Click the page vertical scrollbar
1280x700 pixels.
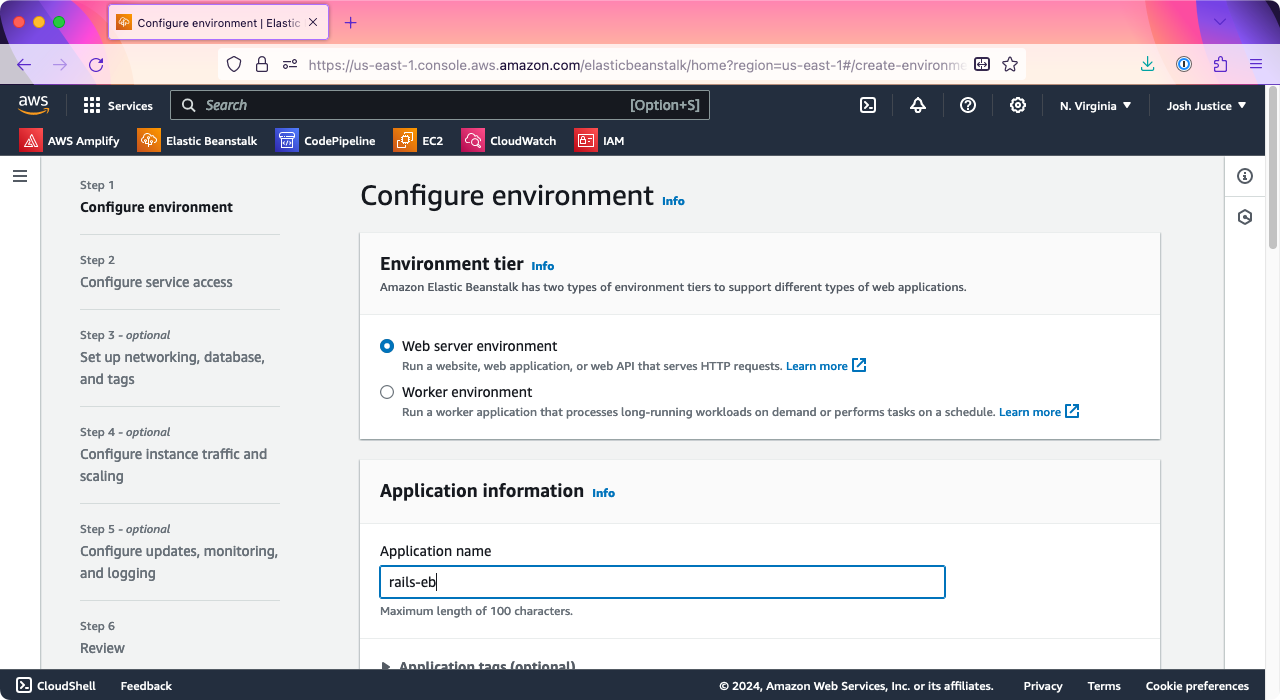[1273, 168]
